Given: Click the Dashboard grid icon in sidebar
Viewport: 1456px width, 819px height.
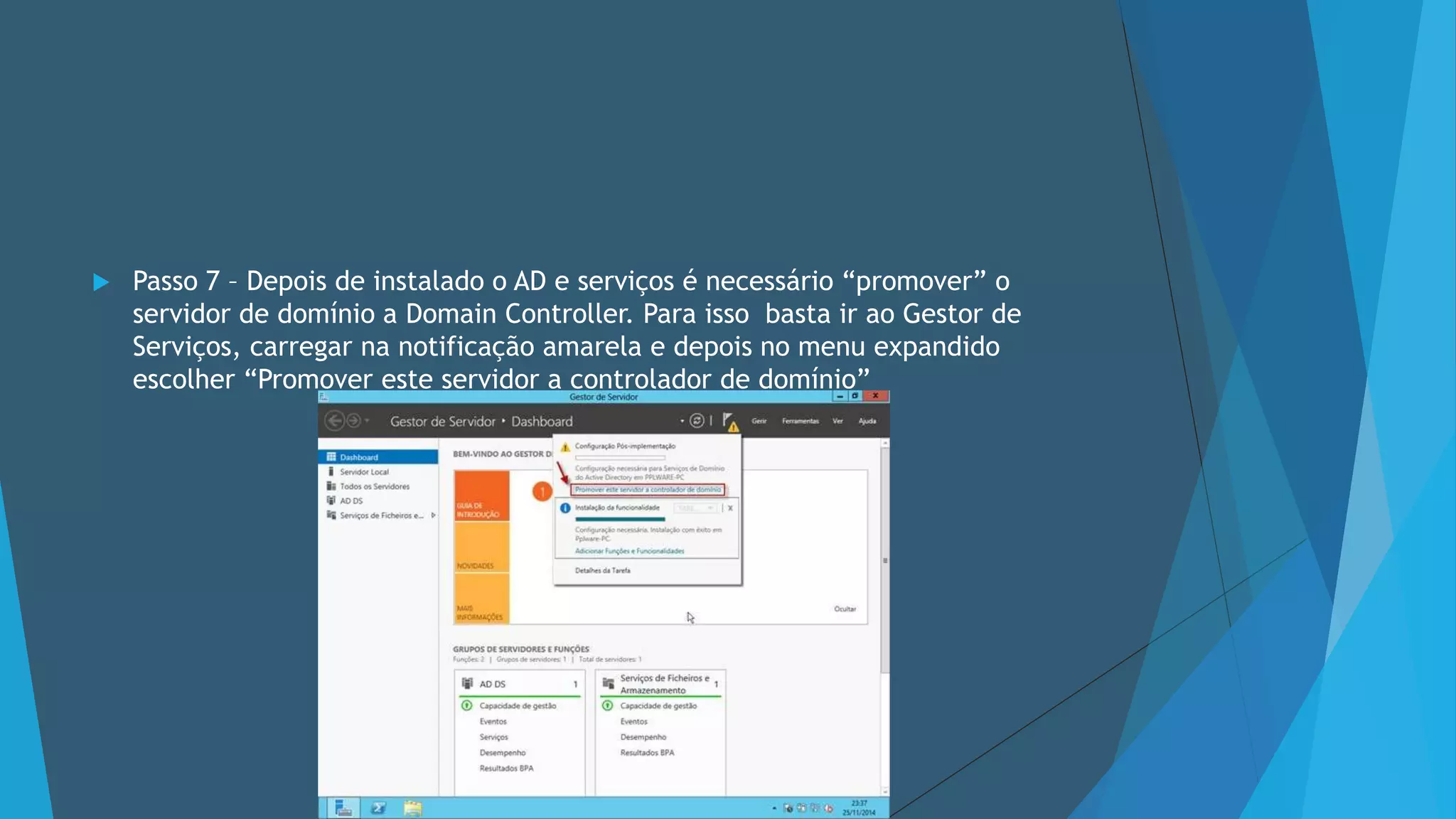Looking at the screenshot, I should click(331, 457).
